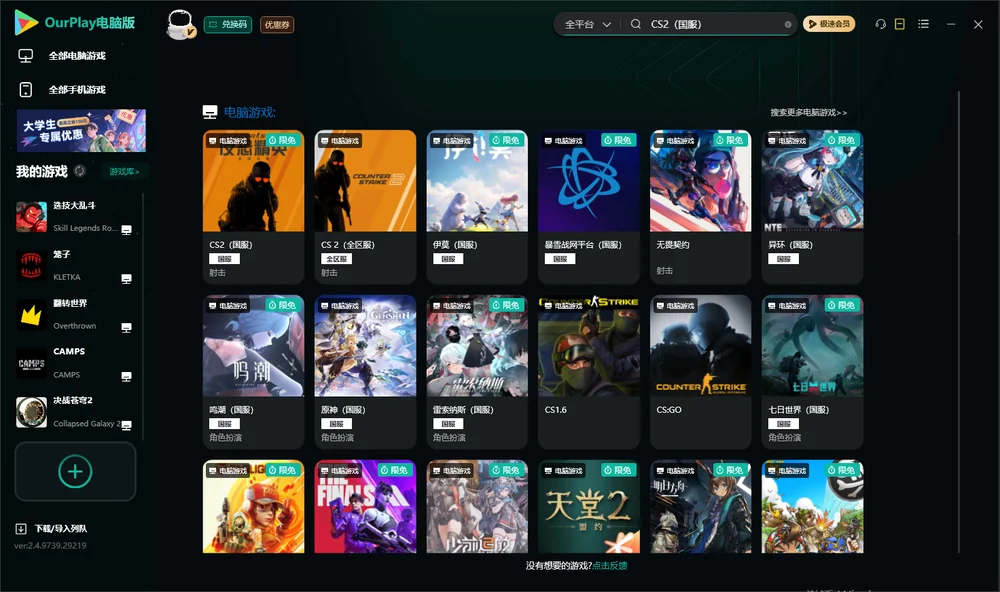Open the user avatar profile
Screen dimensions: 1000x592
coord(180,25)
